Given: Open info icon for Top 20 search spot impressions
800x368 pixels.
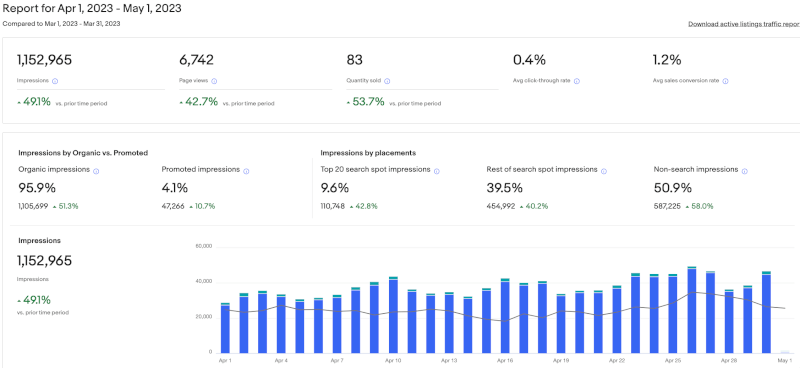Looking at the screenshot, I should point(437,171).
